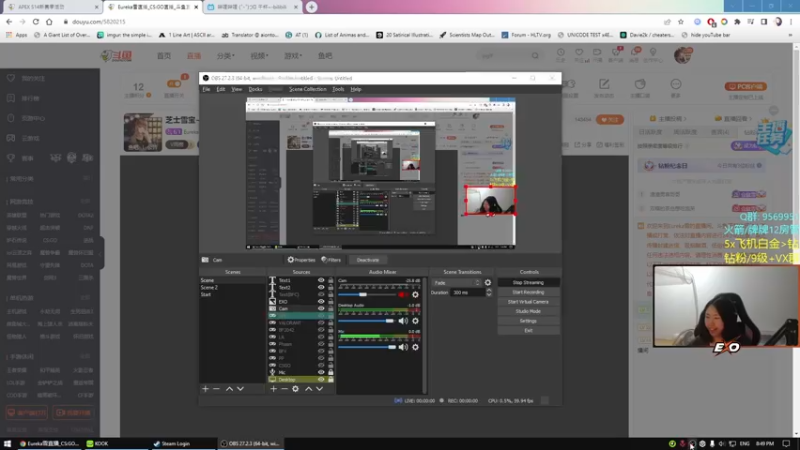The height and width of the screenshot is (450, 800).
Task: Move selected source up in the list
Action: tap(308, 389)
